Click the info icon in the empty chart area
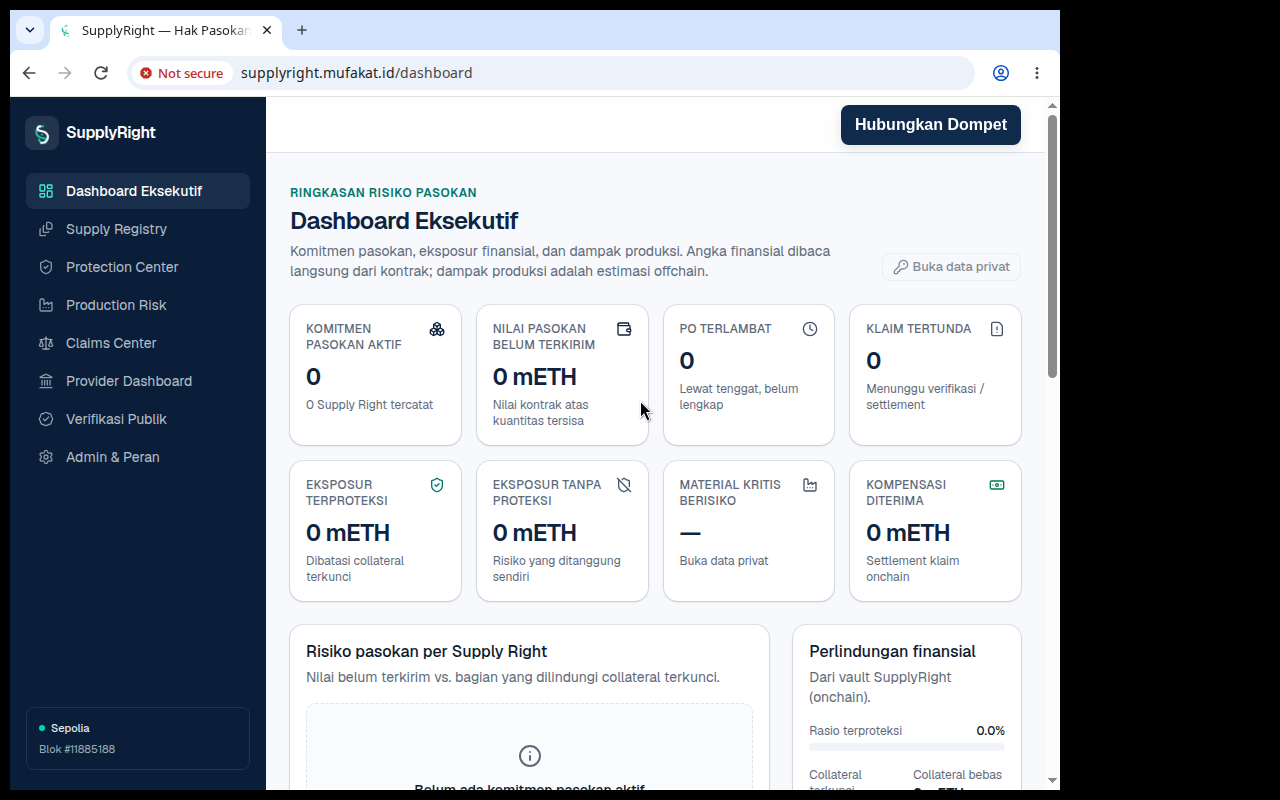The width and height of the screenshot is (1280, 800). 530,756
